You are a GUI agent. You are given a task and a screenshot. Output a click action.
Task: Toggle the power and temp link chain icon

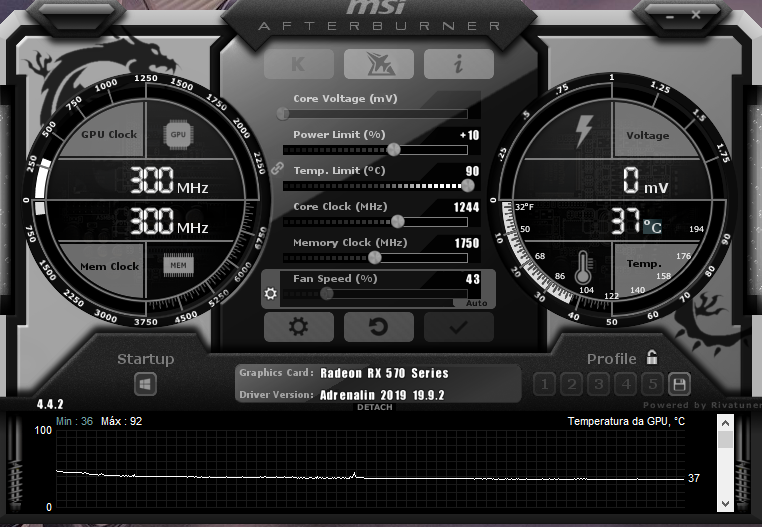pyautogui.click(x=277, y=169)
